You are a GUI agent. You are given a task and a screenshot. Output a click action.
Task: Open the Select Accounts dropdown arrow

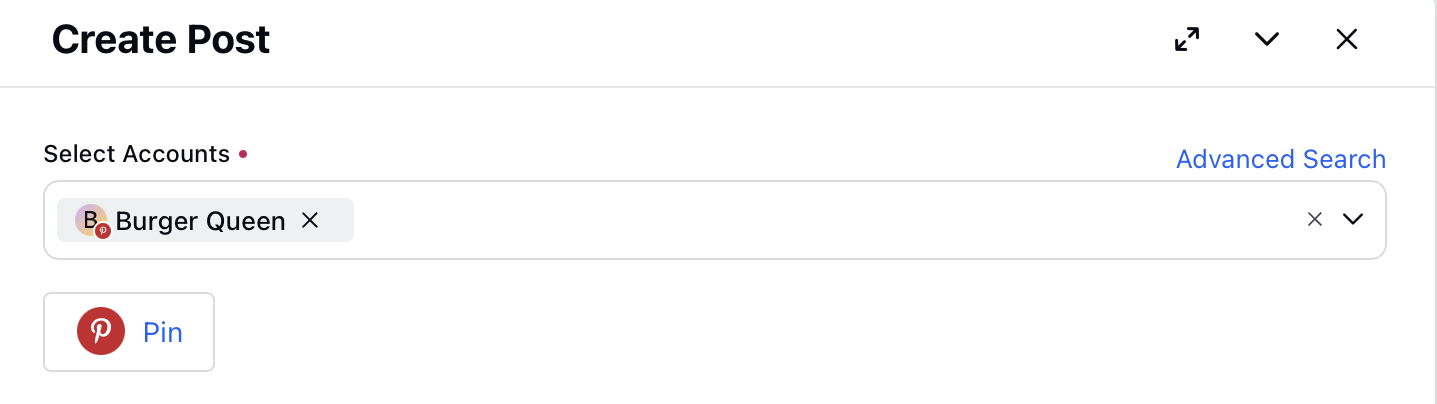(x=1353, y=219)
